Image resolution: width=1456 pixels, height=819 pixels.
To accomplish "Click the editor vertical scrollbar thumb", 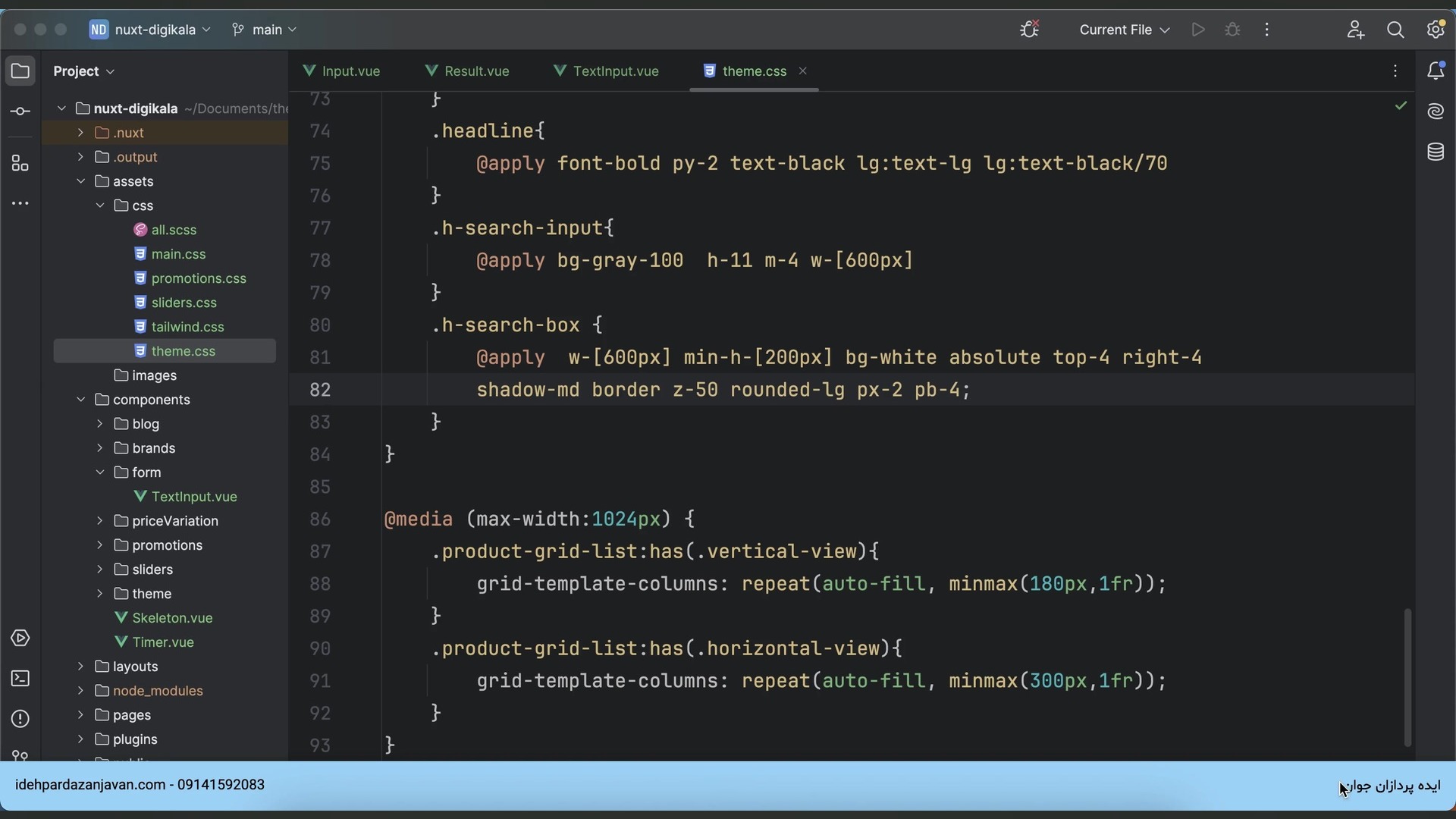I will coord(1407,676).
